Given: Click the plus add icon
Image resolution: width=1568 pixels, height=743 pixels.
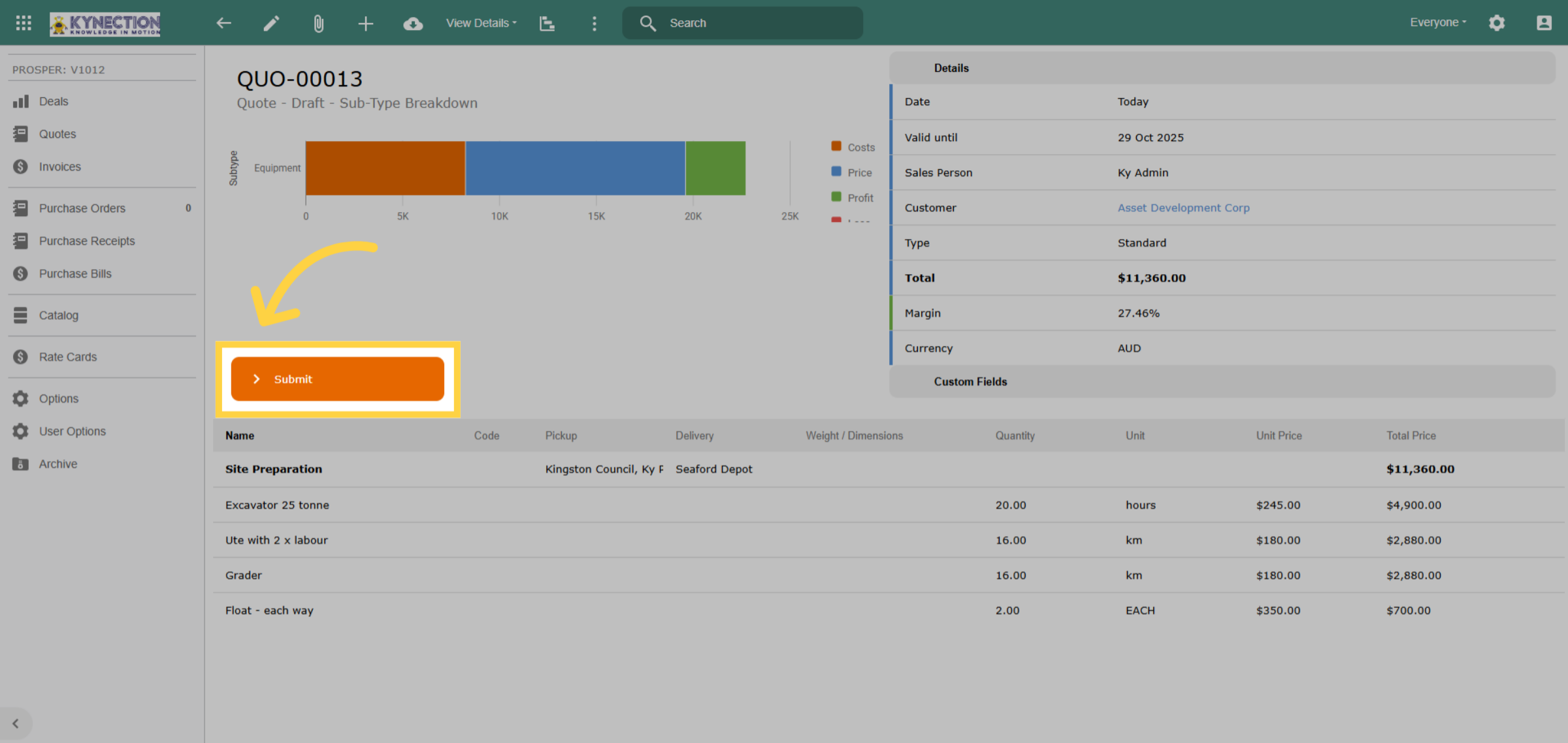Looking at the screenshot, I should pos(366,24).
